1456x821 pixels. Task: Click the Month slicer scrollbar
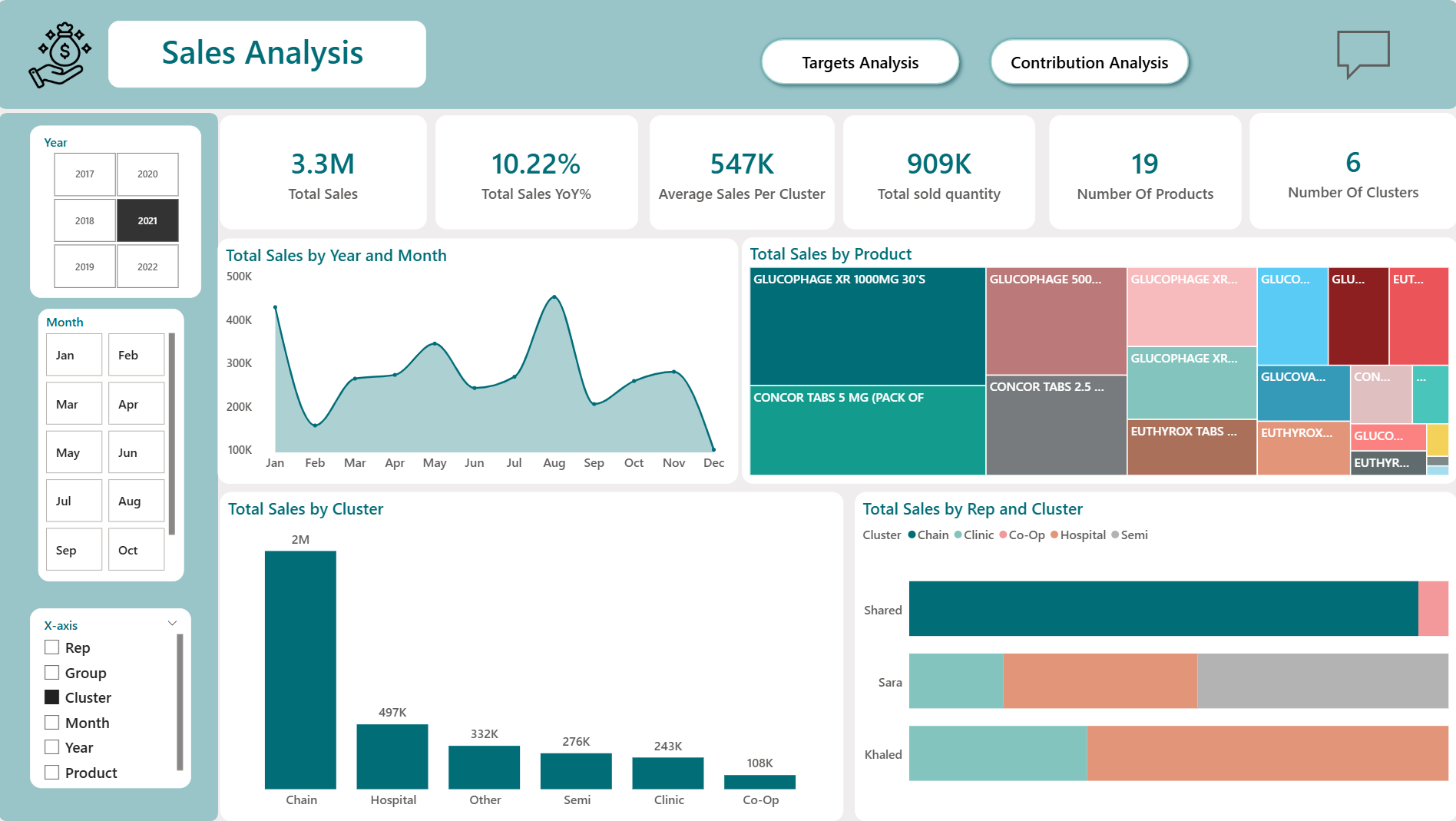point(172,434)
